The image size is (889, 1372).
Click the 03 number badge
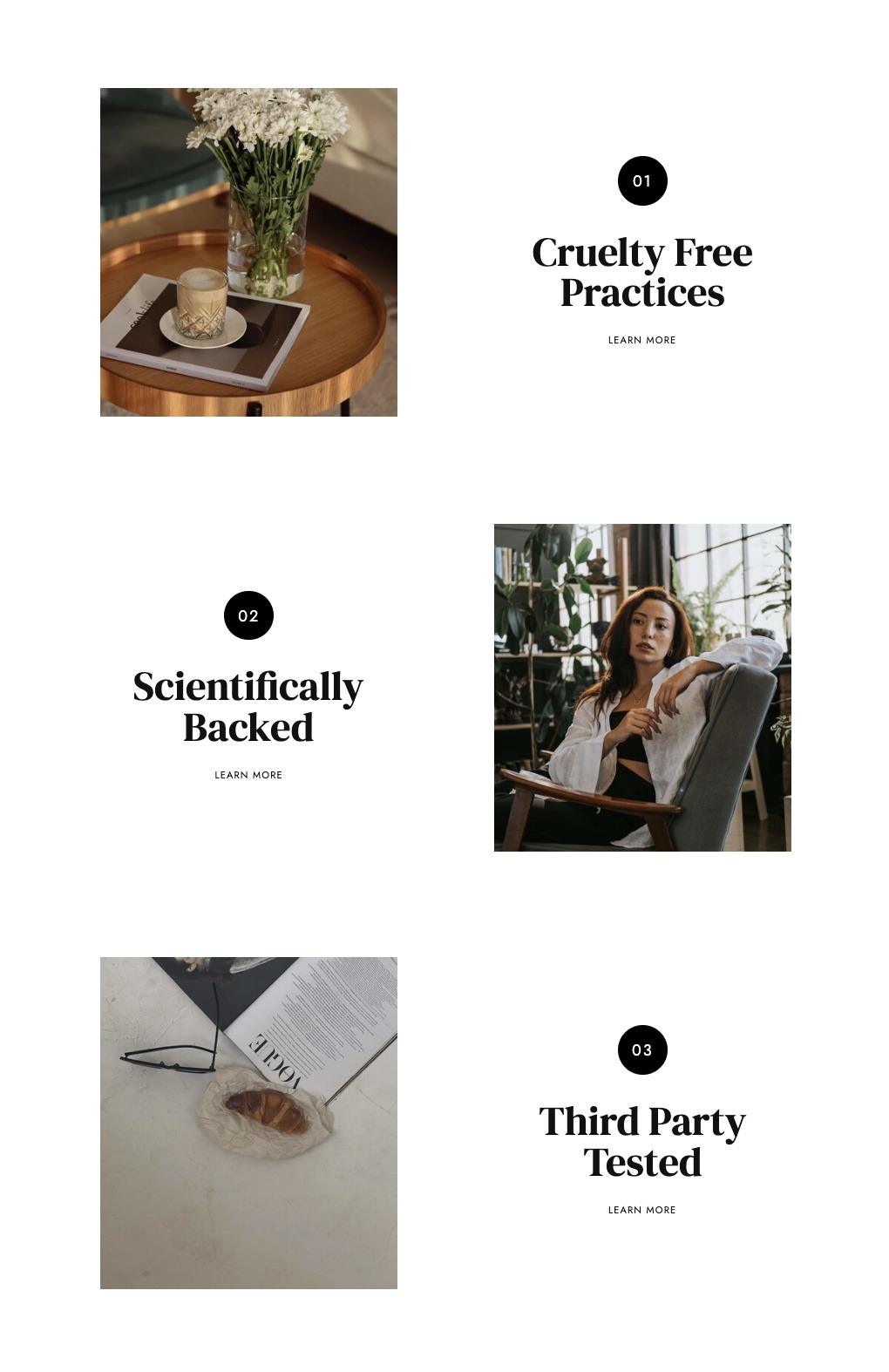click(x=642, y=1050)
